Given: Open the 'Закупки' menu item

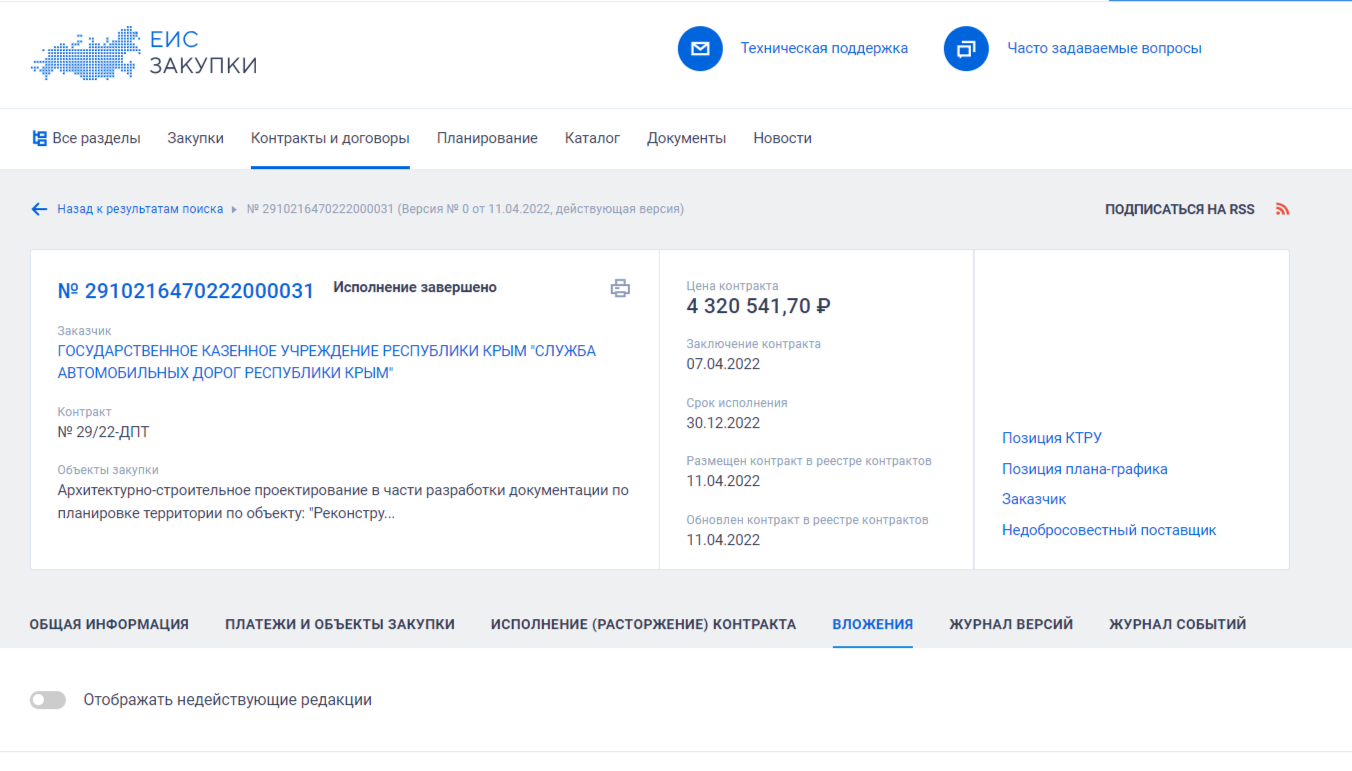Looking at the screenshot, I should click(x=195, y=139).
